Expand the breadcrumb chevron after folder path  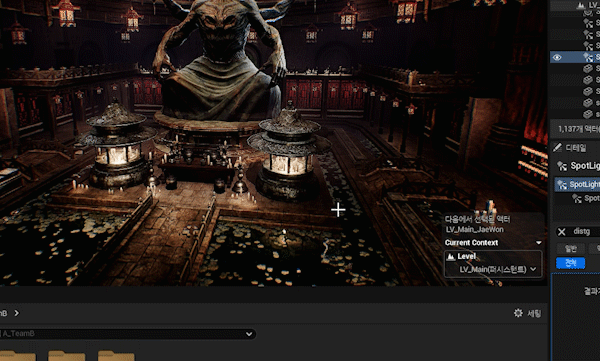[x=16, y=313]
